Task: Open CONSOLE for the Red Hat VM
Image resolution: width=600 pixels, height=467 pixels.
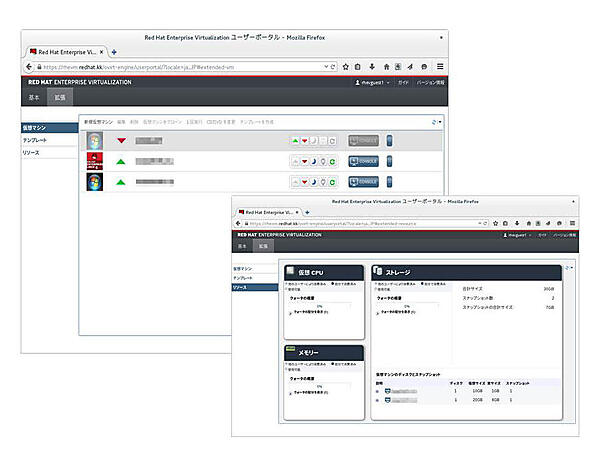Action: [x=364, y=162]
